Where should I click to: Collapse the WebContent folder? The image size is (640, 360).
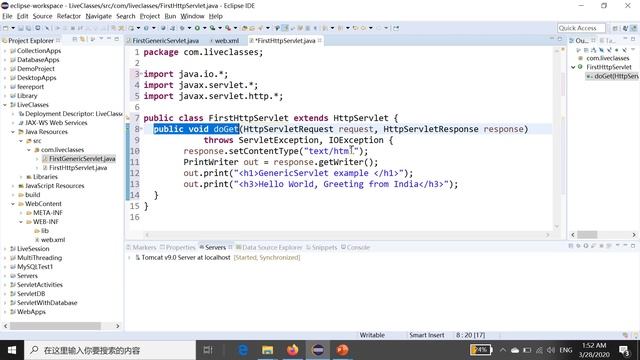(x=13, y=204)
